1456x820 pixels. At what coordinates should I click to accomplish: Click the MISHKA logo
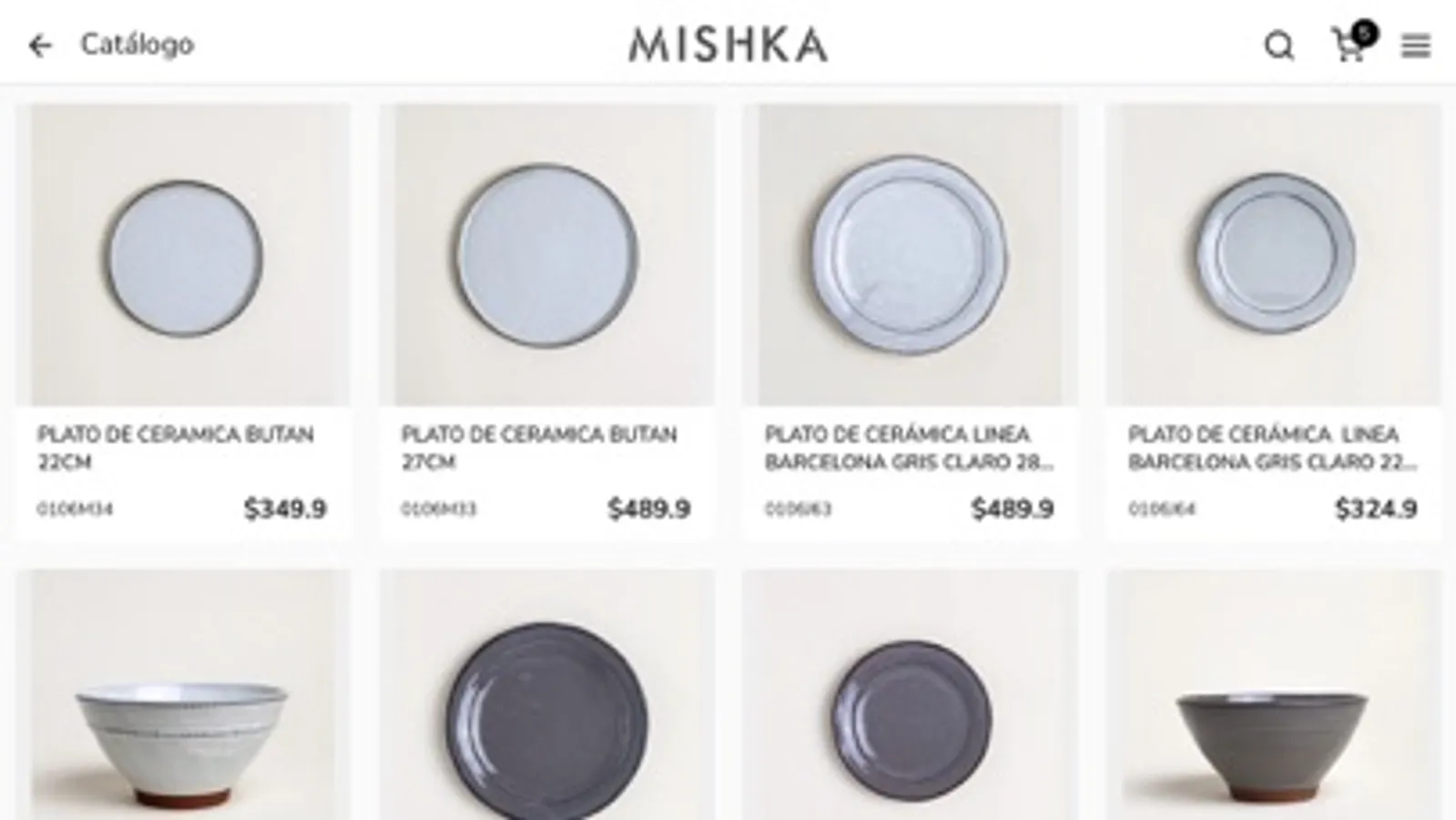(x=728, y=45)
